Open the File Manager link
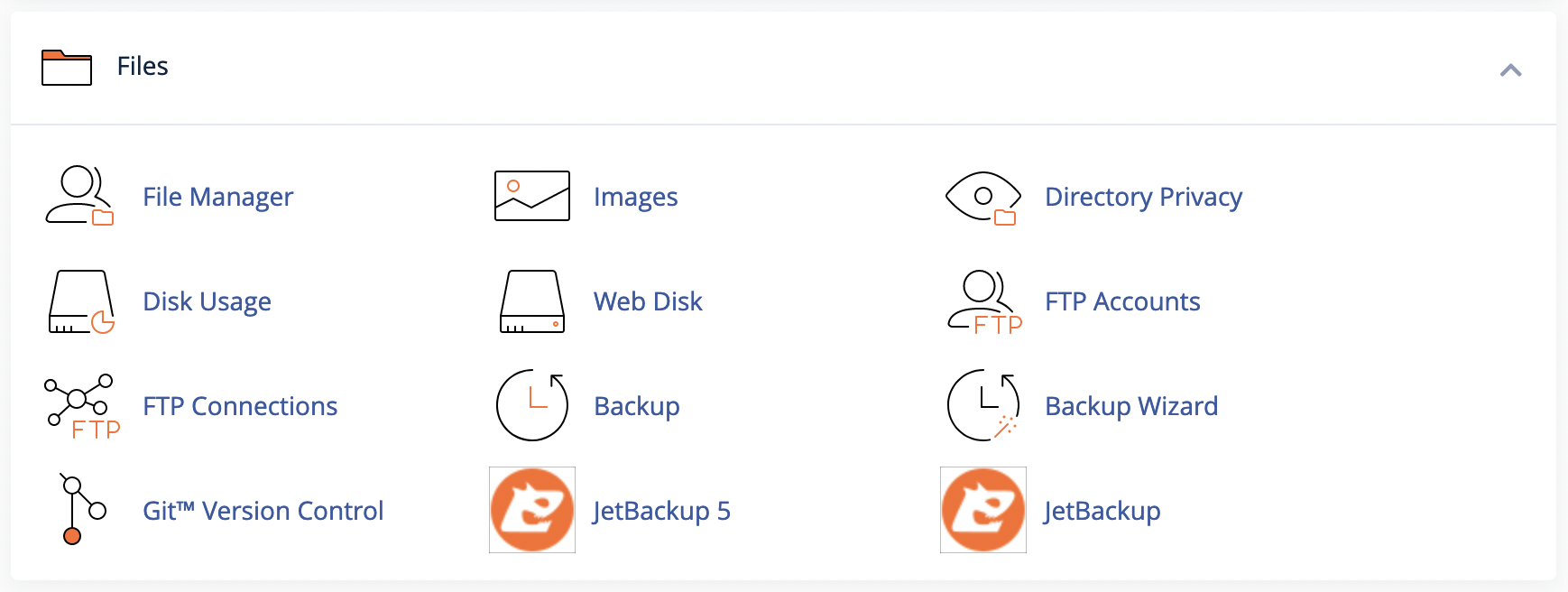Viewport: 1568px width, 592px height. pos(218,197)
